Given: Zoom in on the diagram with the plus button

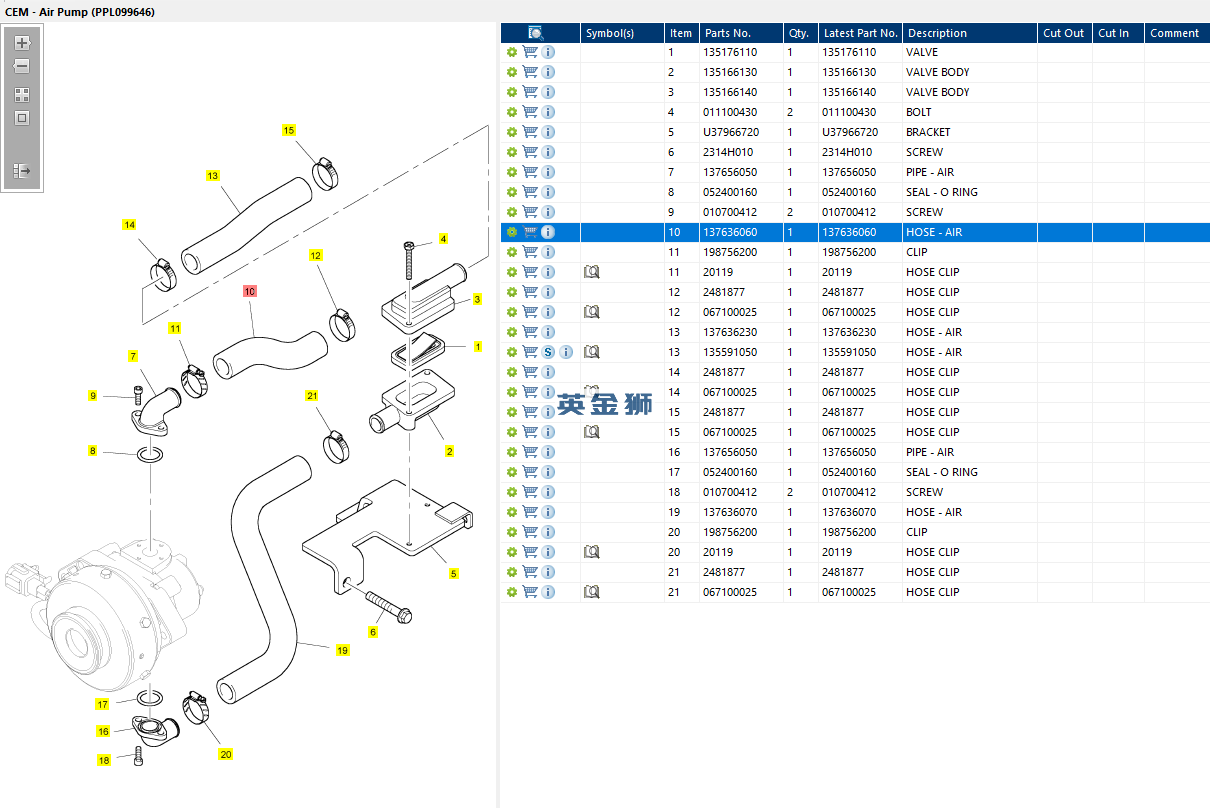Looking at the screenshot, I should (x=22, y=43).
